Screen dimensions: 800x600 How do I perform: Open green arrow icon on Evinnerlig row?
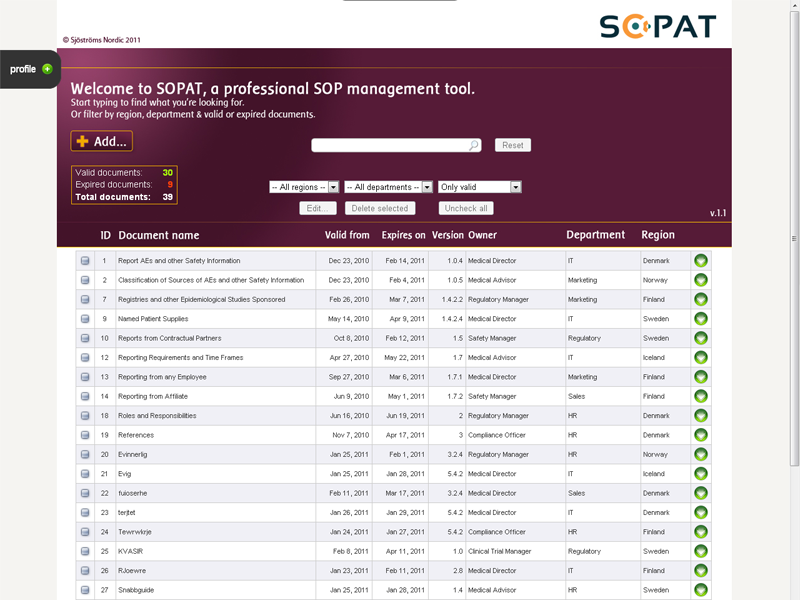click(701, 455)
